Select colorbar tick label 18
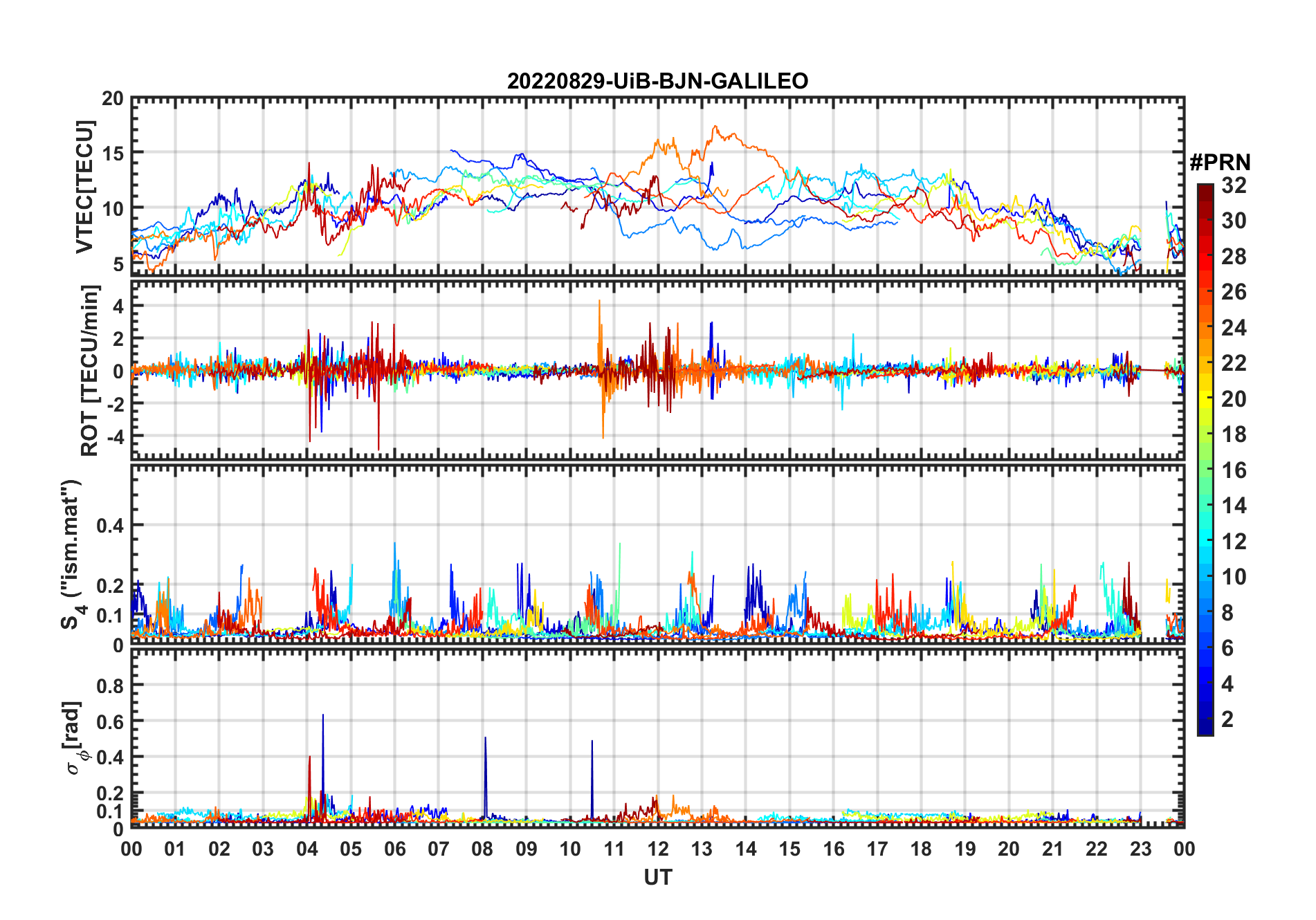The height and width of the screenshot is (920, 1316). tap(1234, 434)
